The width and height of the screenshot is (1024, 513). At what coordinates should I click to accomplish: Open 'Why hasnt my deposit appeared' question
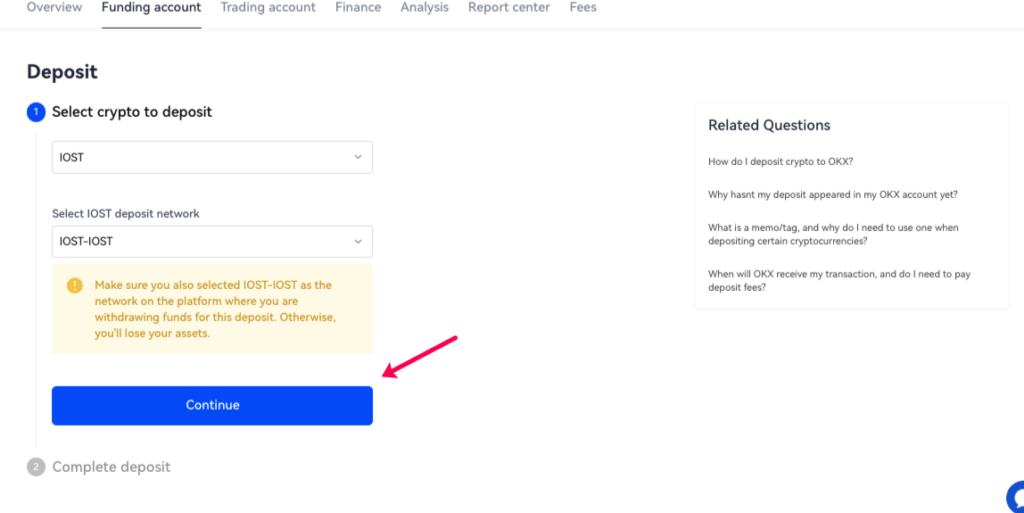(833, 194)
